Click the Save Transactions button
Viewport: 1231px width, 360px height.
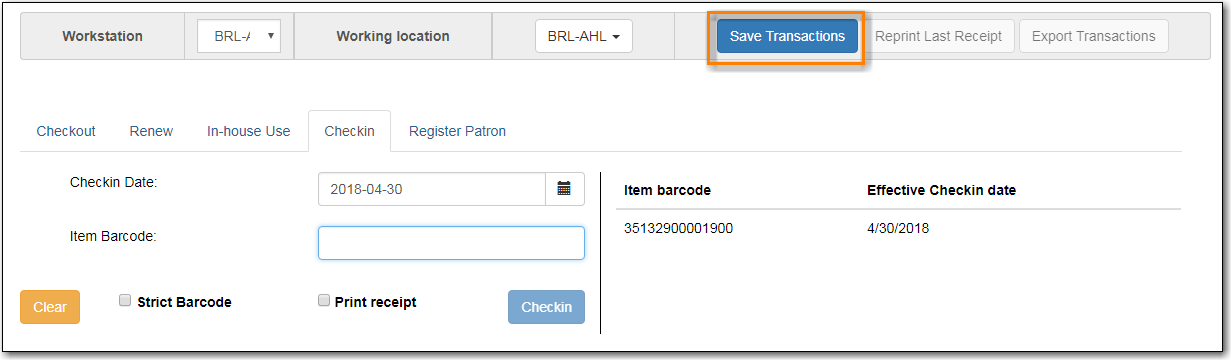[787, 36]
